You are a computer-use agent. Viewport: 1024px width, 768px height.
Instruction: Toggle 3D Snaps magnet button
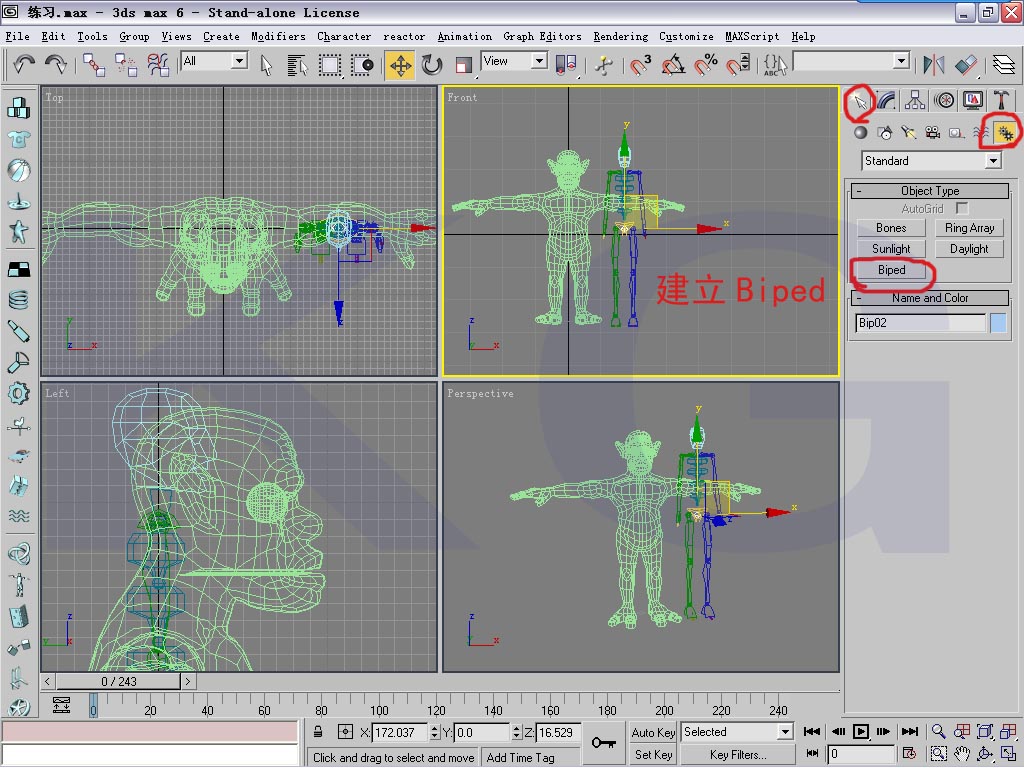(640, 65)
